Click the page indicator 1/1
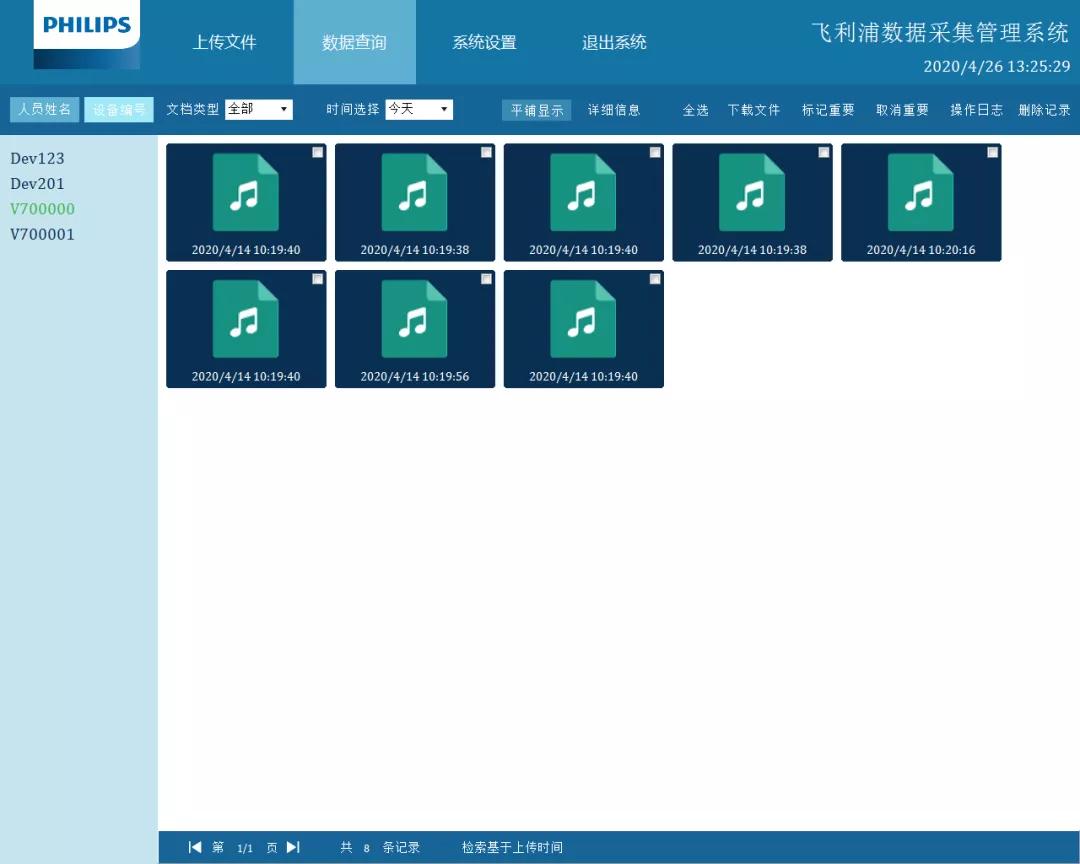Viewport: 1080px width, 864px height. [245, 848]
